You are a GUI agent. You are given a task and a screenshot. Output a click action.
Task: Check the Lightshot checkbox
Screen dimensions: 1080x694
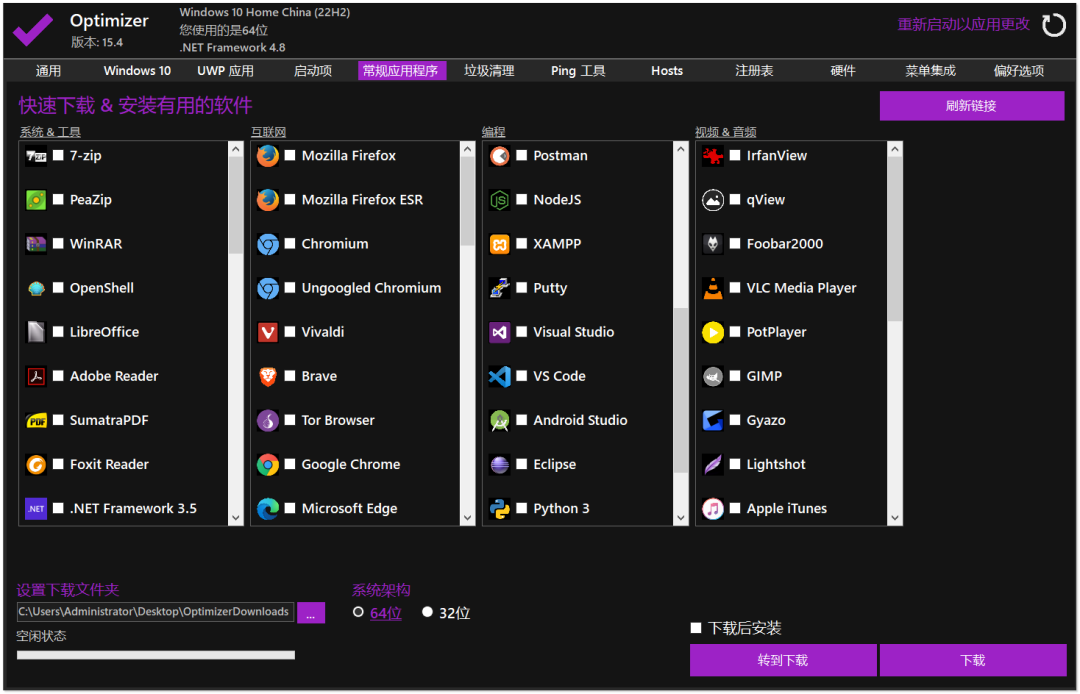coord(735,464)
